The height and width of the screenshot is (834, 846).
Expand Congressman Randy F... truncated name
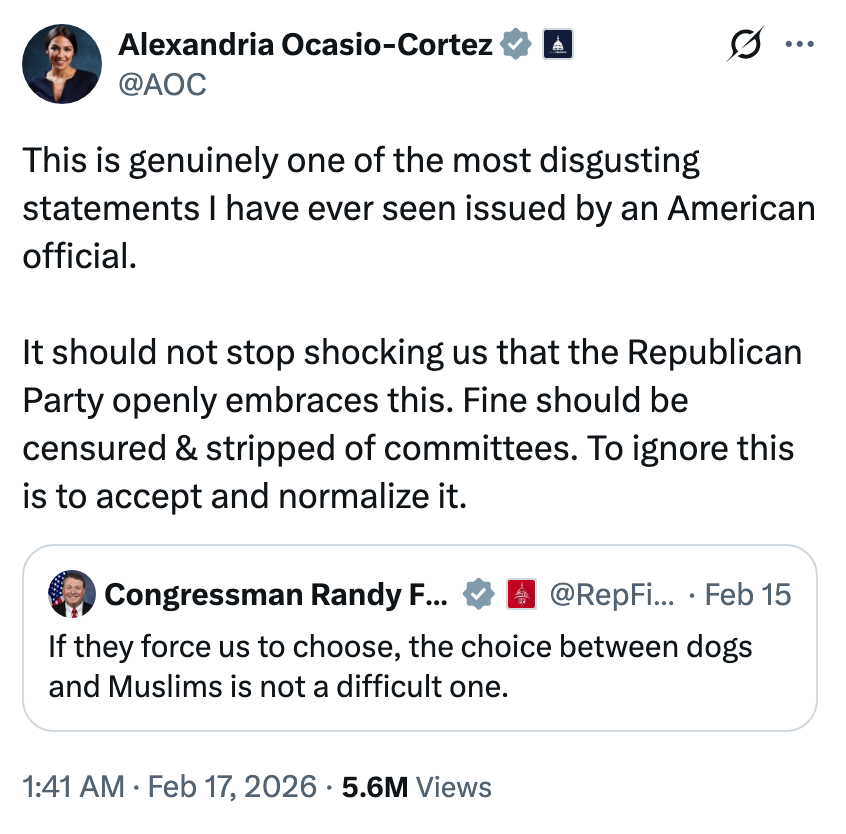click(x=280, y=594)
